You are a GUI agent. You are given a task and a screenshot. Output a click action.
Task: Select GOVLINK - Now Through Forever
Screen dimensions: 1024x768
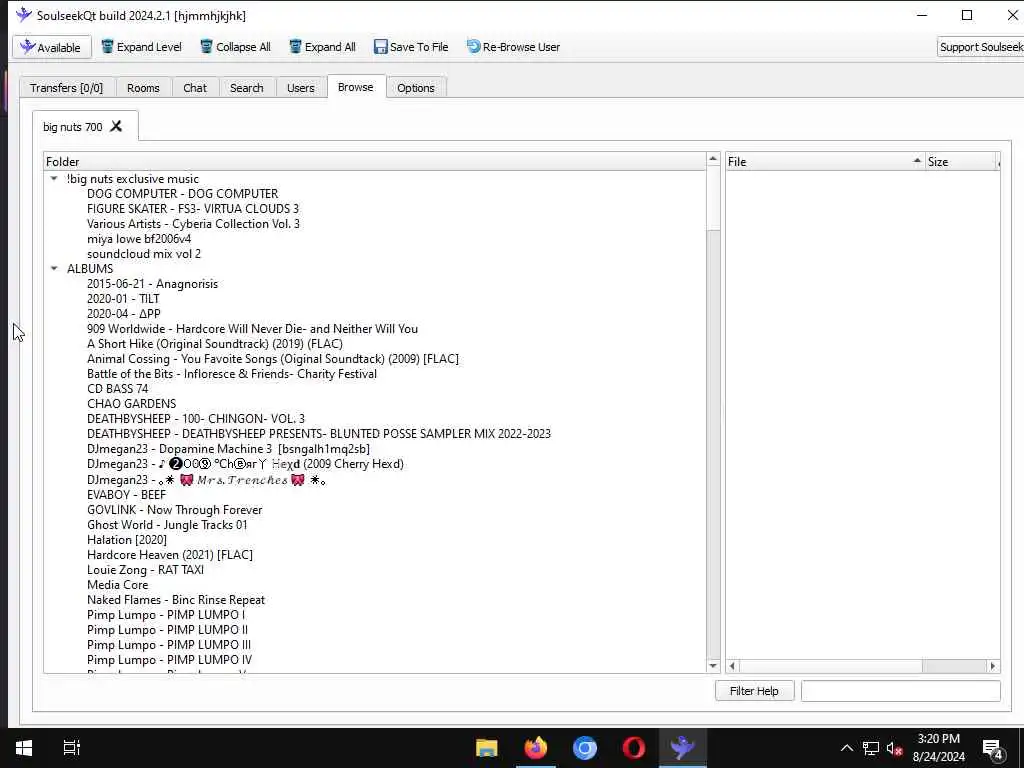(x=175, y=510)
